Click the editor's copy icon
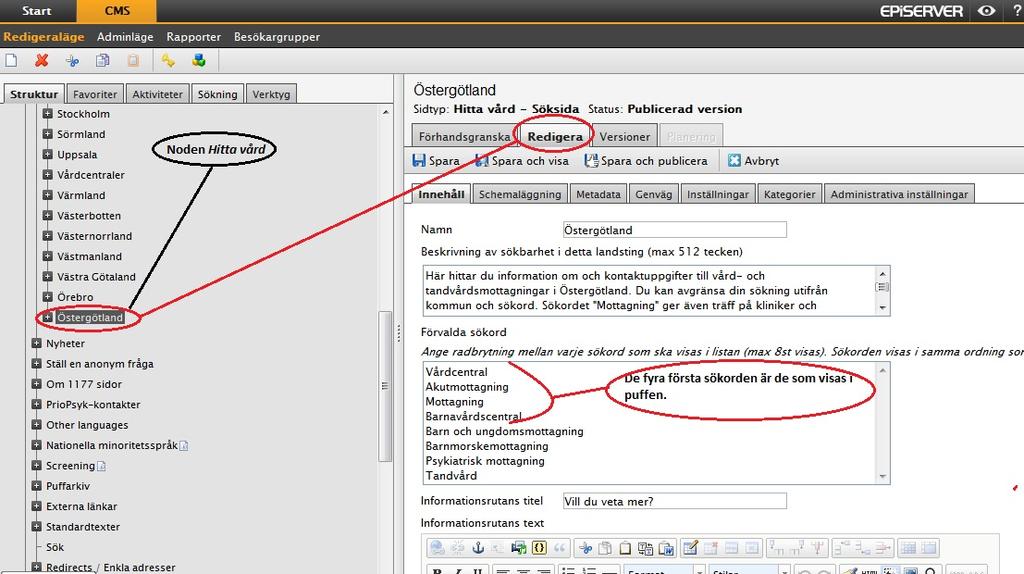Image resolution: width=1024 pixels, height=574 pixels. coord(605,548)
